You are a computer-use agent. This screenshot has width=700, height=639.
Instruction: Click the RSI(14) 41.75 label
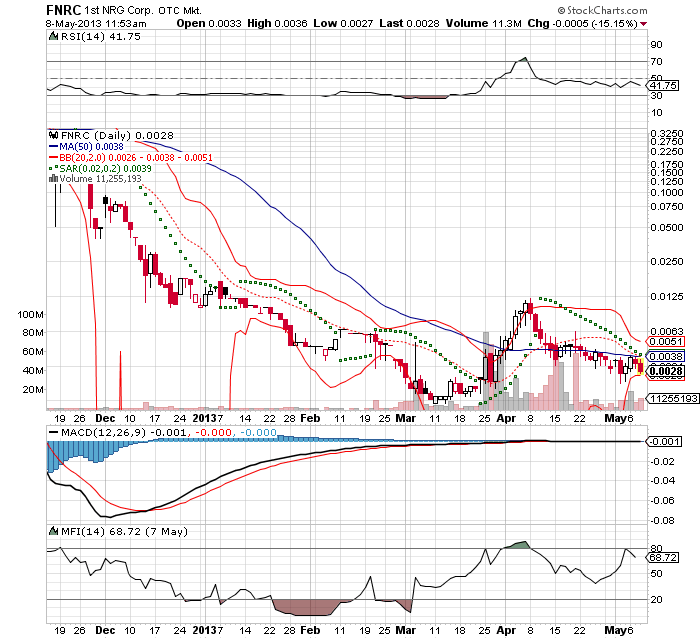coord(100,36)
